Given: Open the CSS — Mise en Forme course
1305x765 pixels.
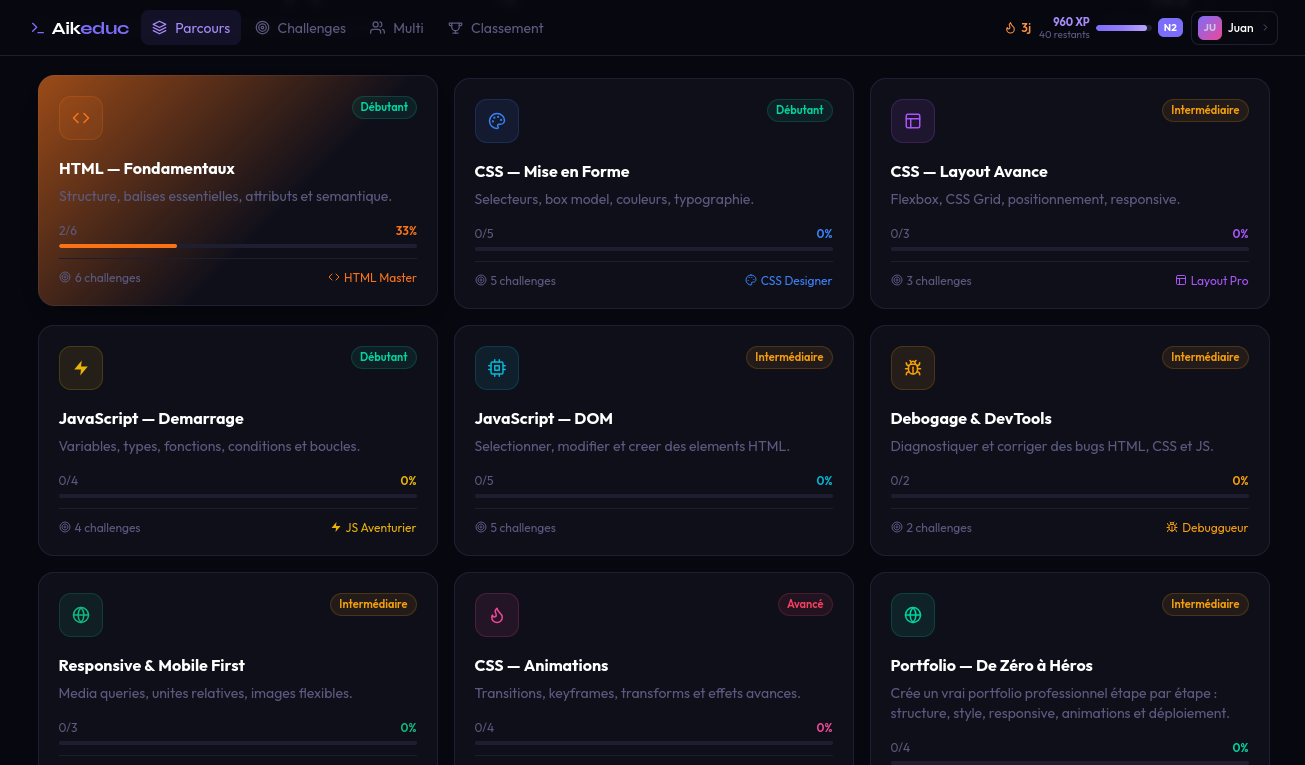Looking at the screenshot, I should [x=552, y=172].
